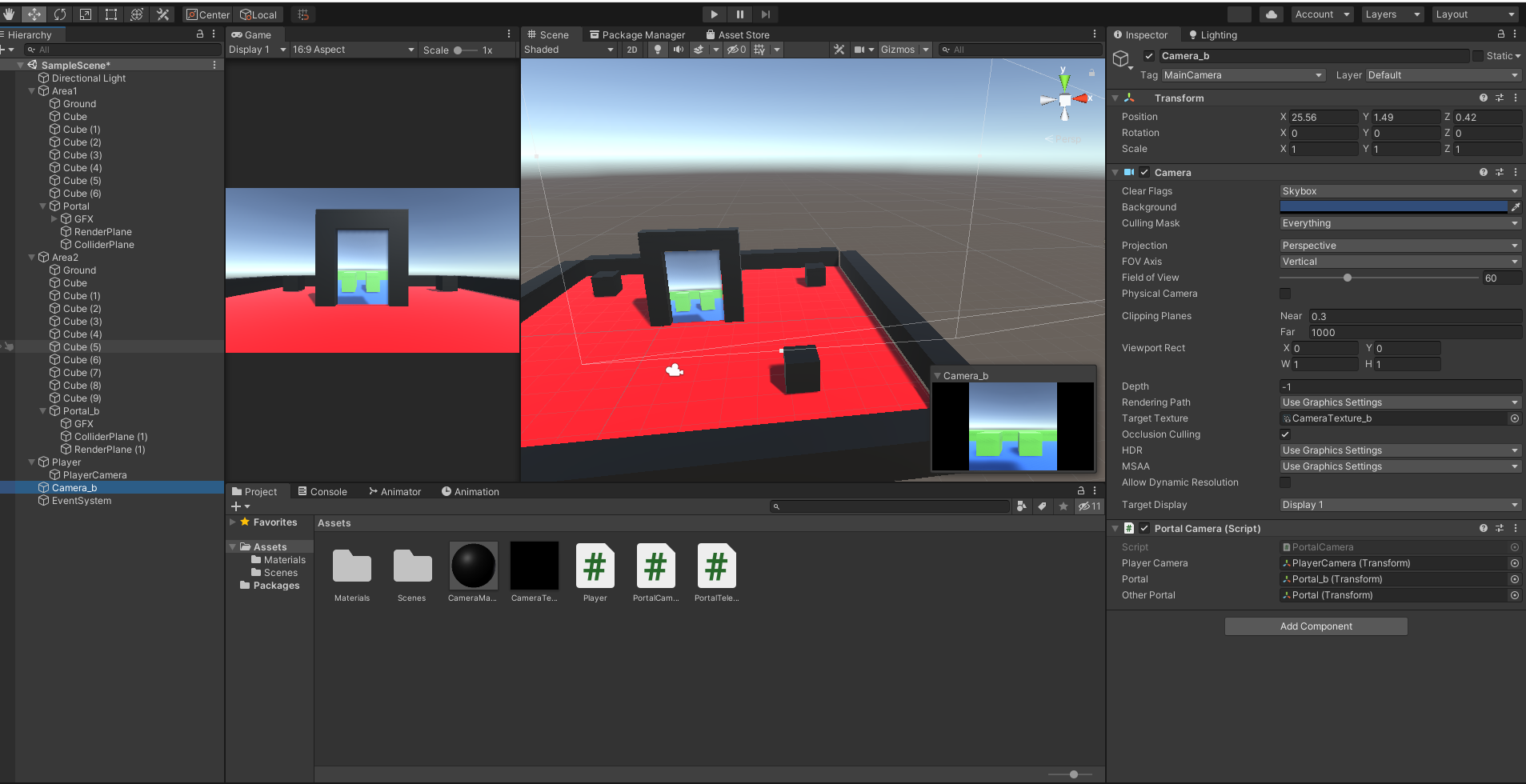Toggle grid snapping in the toolbar
This screenshot has height=784, width=1526.
302,14
